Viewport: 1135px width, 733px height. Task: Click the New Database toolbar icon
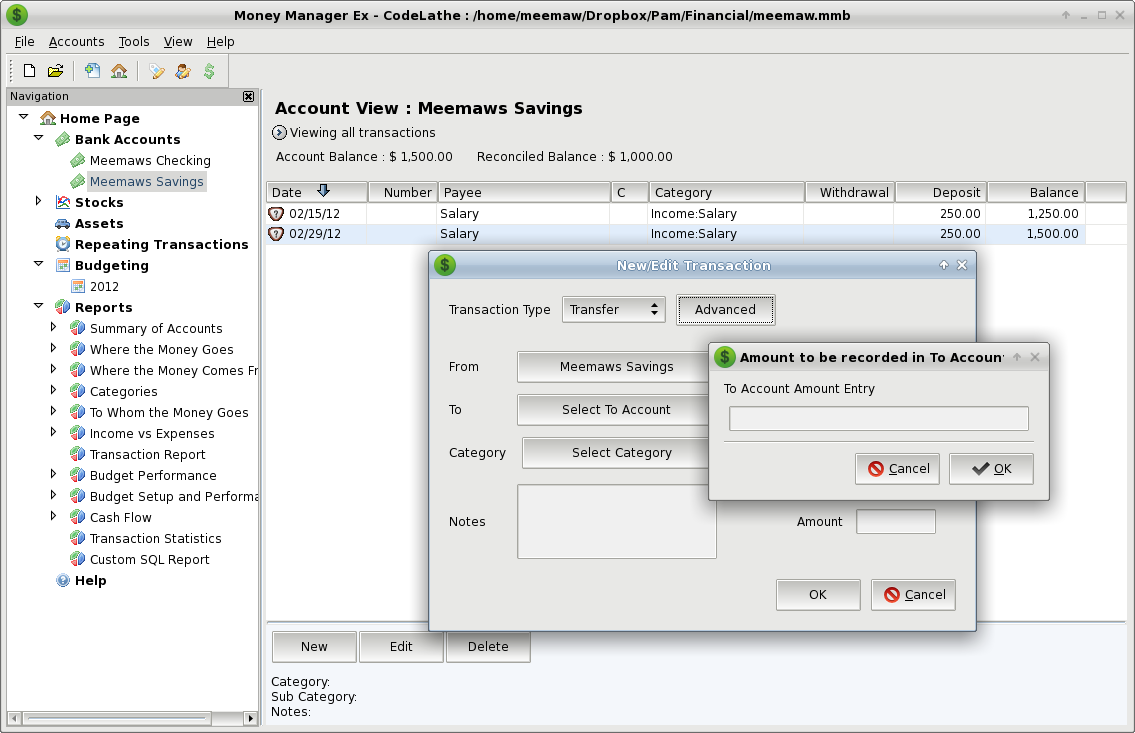tap(30, 71)
